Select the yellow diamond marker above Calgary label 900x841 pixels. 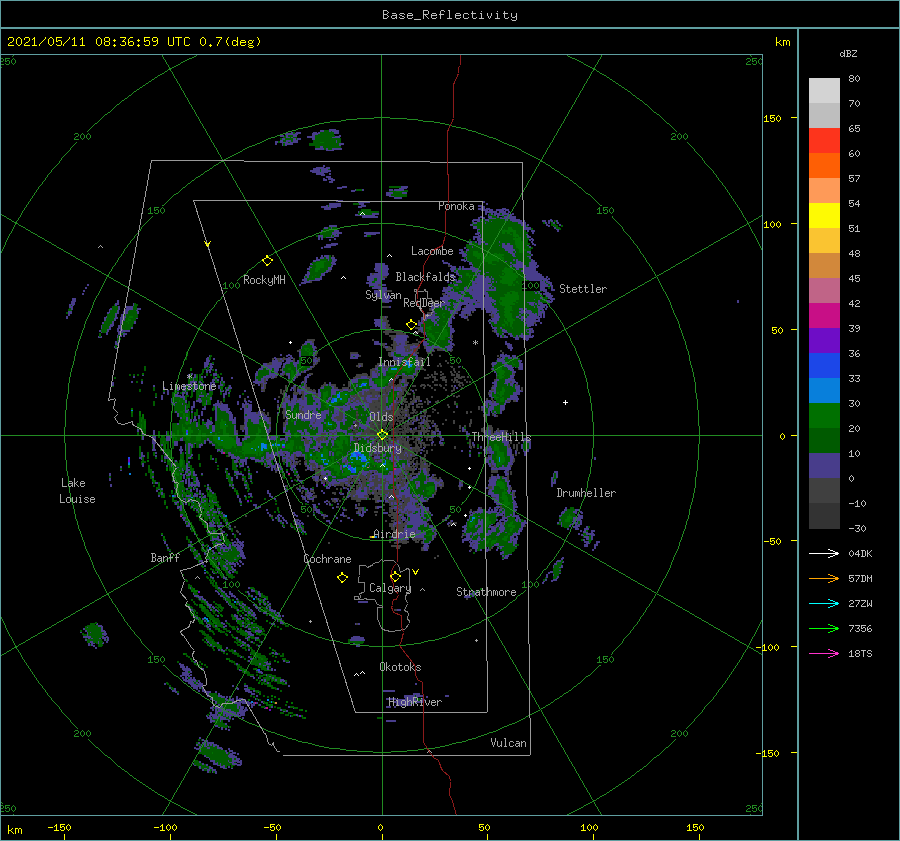395,576
